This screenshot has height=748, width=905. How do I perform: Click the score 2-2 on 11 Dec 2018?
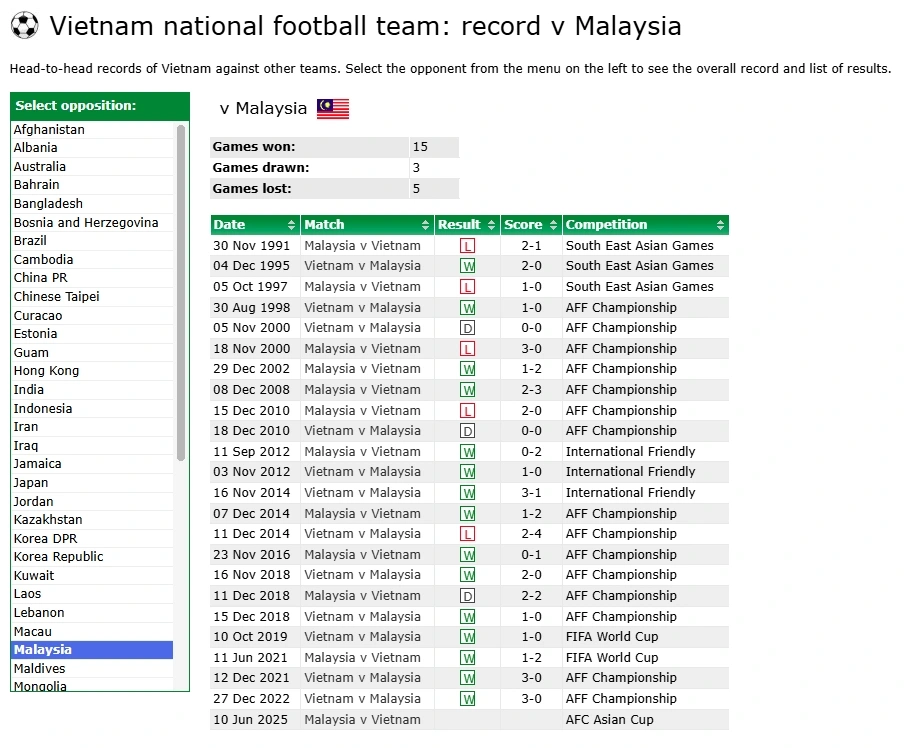coord(532,596)
